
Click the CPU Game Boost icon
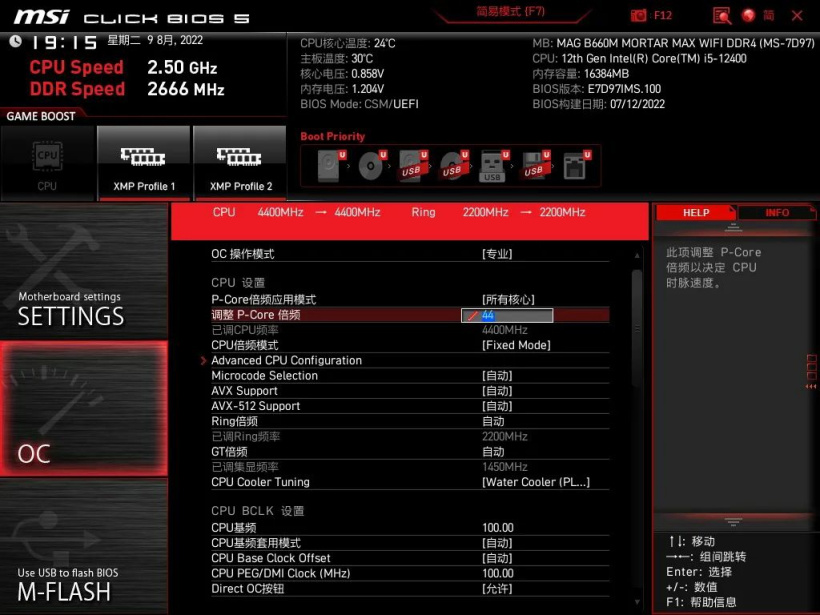point(47,163)
